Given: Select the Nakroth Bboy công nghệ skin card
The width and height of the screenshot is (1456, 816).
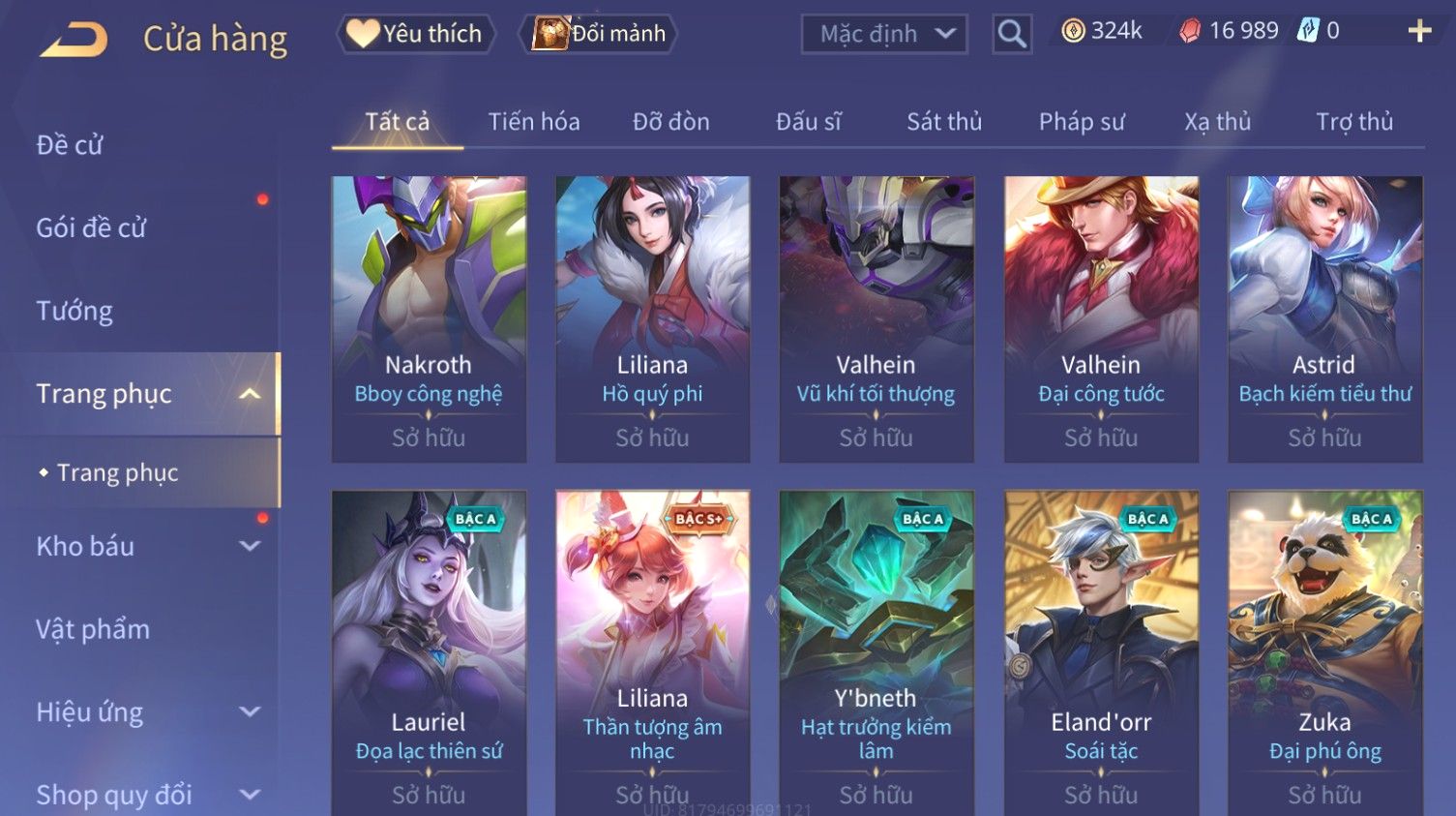Looking at the screenshot, I should (429, 318).
